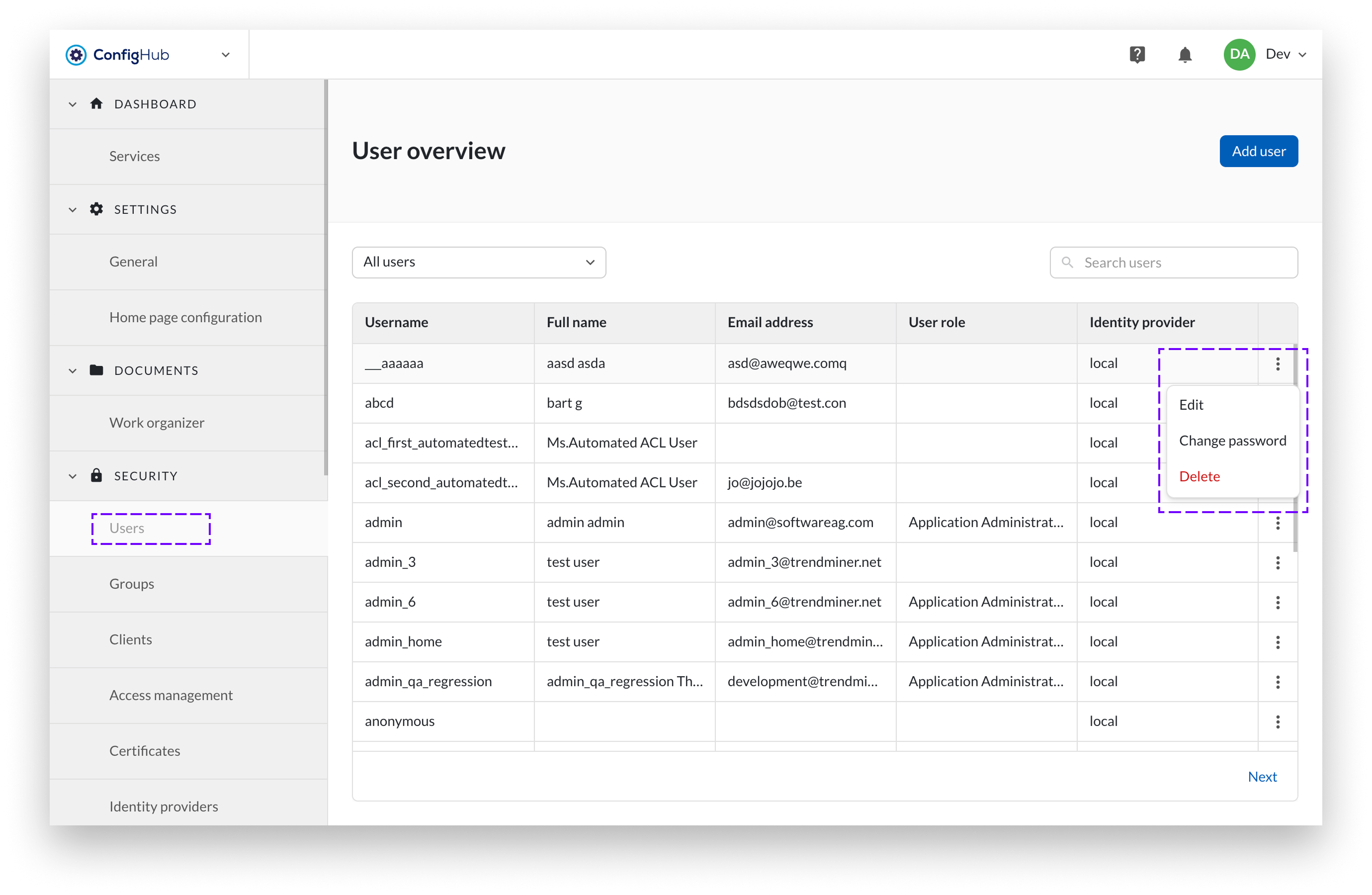Image resolution: width=1372 pixels, height=895 pixels.
Task: Go to the Next page of users
Action: click(x=1262, y=777)
